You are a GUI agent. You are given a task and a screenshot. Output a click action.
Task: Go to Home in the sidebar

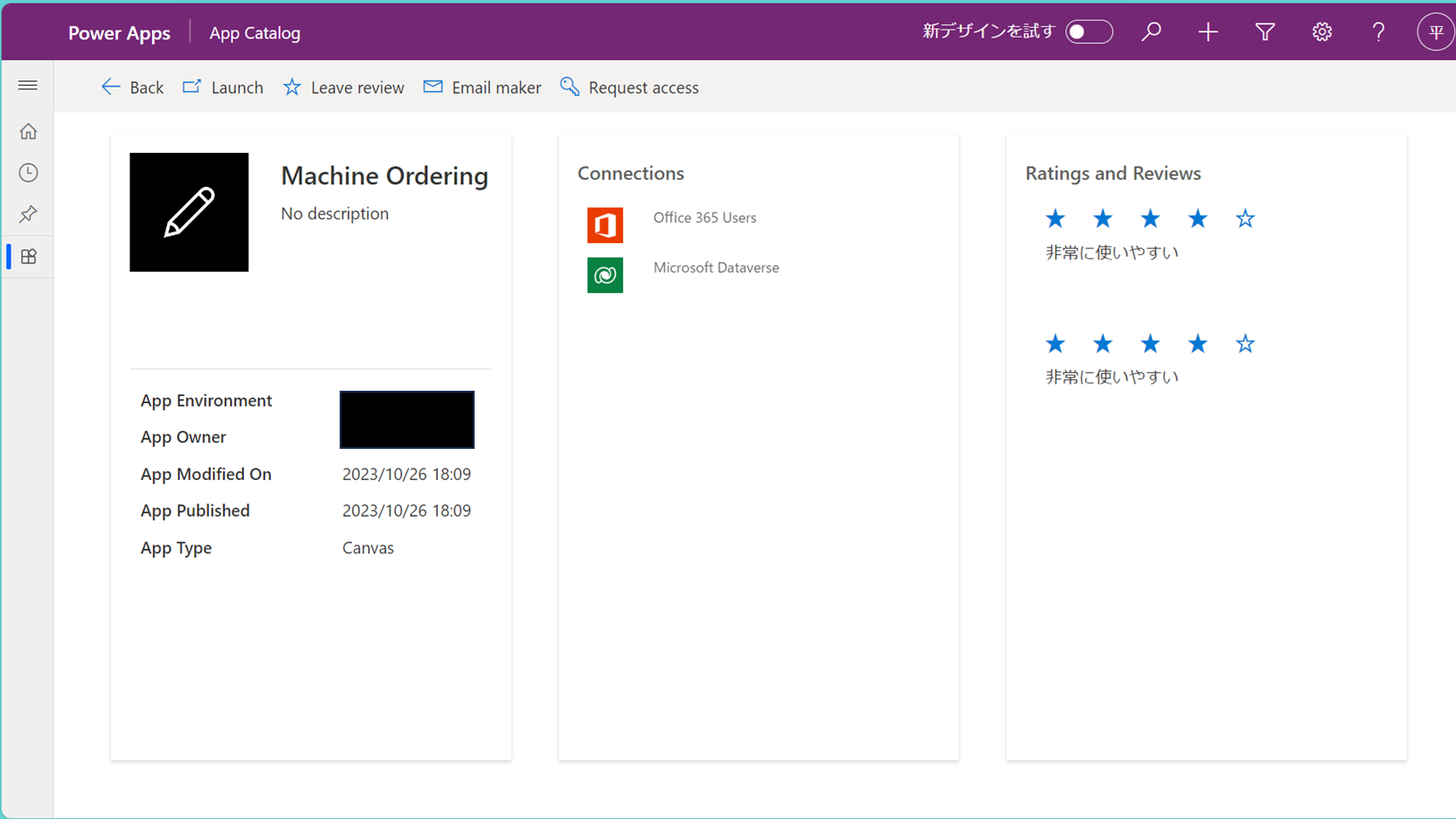click(28, 132)
